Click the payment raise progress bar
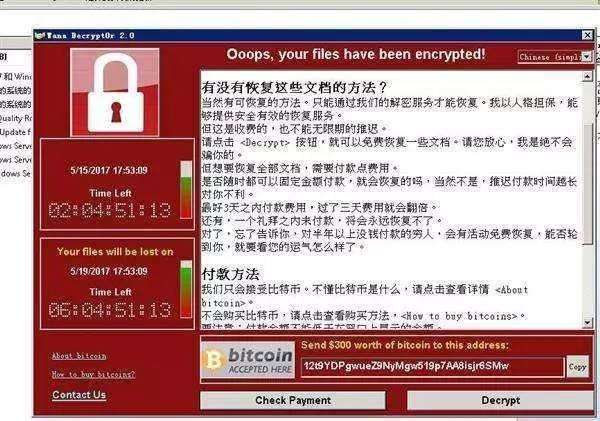The width and height of the screenshot is (600, 421). tap(186, 190)
